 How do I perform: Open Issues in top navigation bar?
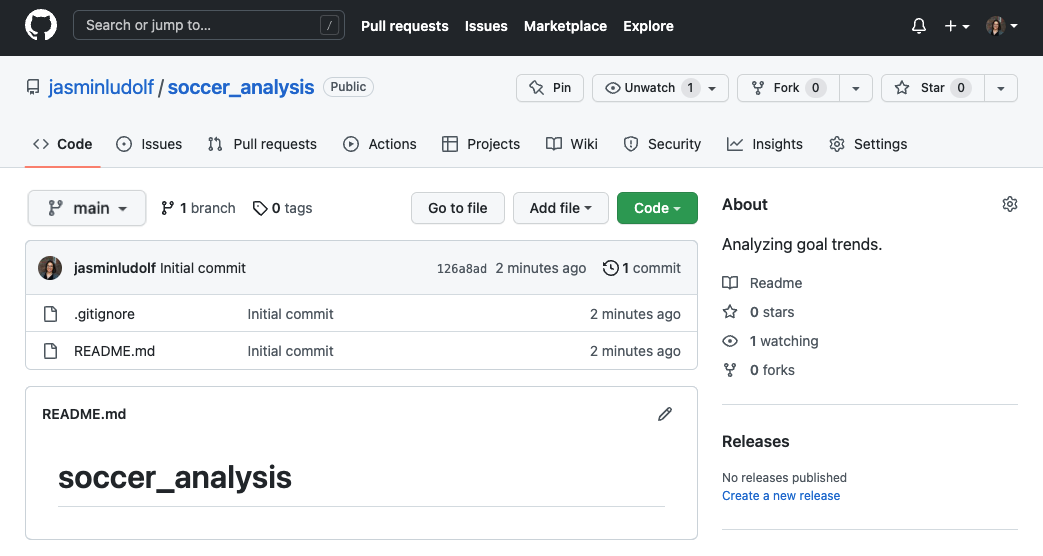pos(486,26)
